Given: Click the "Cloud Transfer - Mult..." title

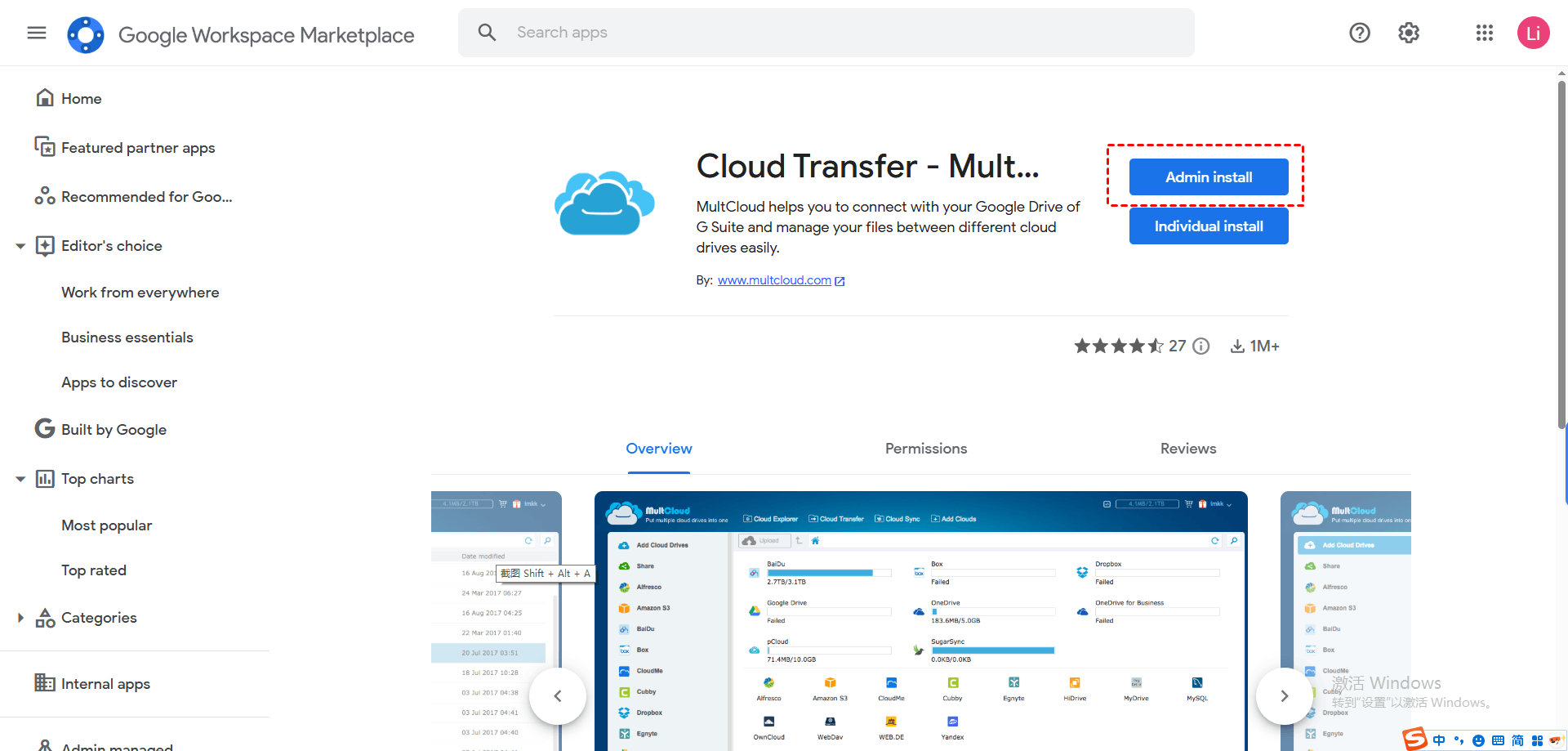Looking at the screenshot, I should 868,166.
